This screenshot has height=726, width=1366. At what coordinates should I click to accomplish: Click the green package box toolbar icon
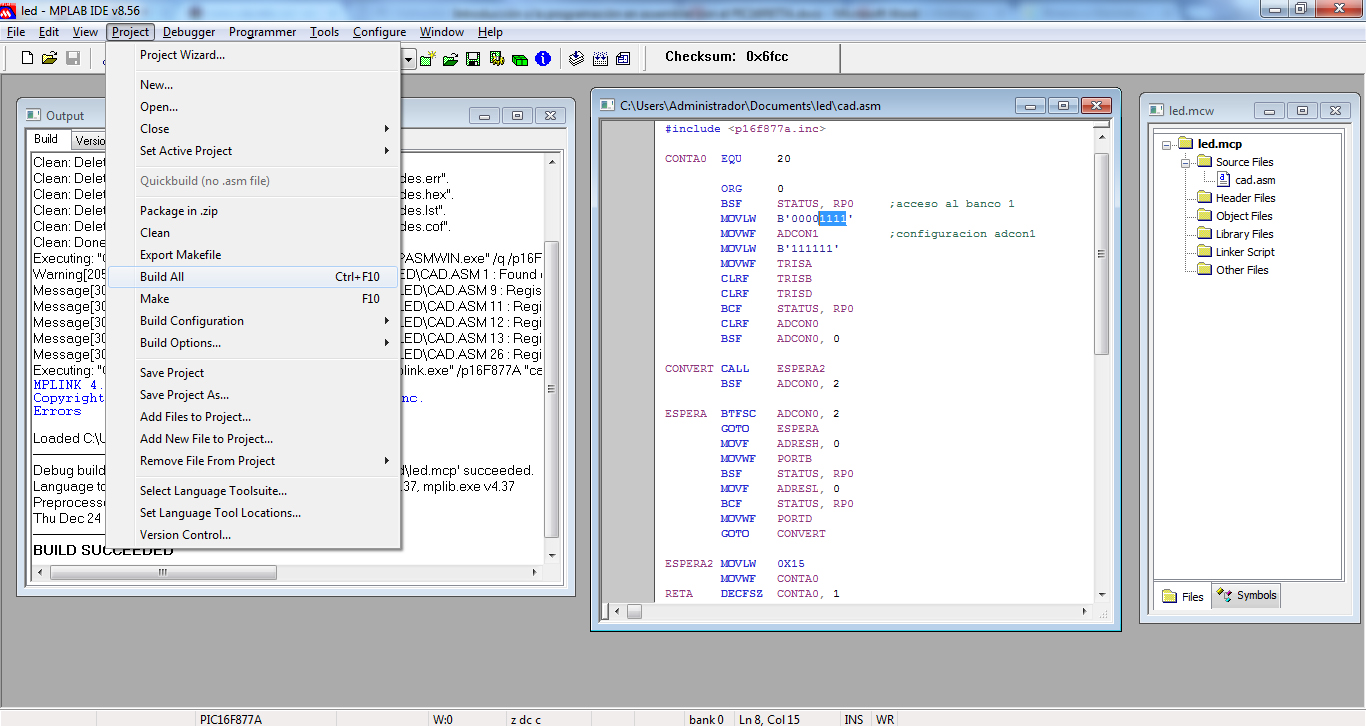point(520,58)
